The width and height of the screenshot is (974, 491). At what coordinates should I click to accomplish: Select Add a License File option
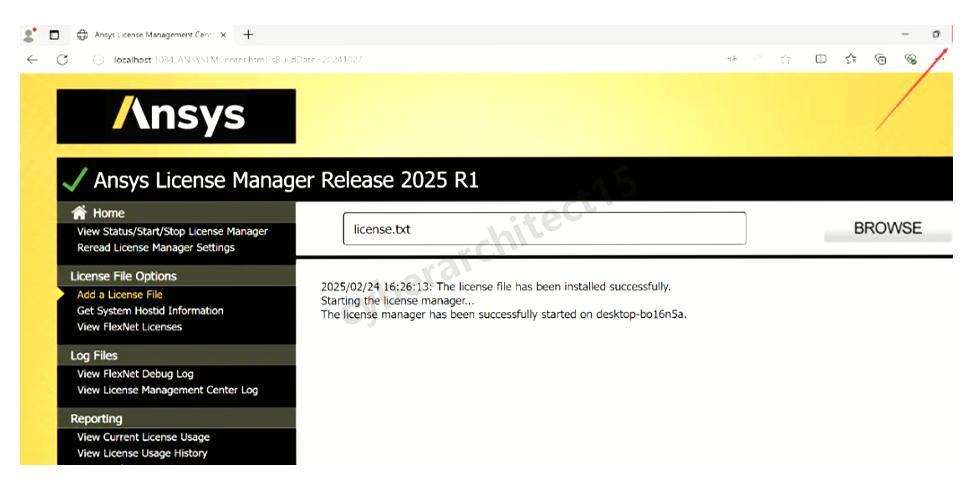point(120,295)
